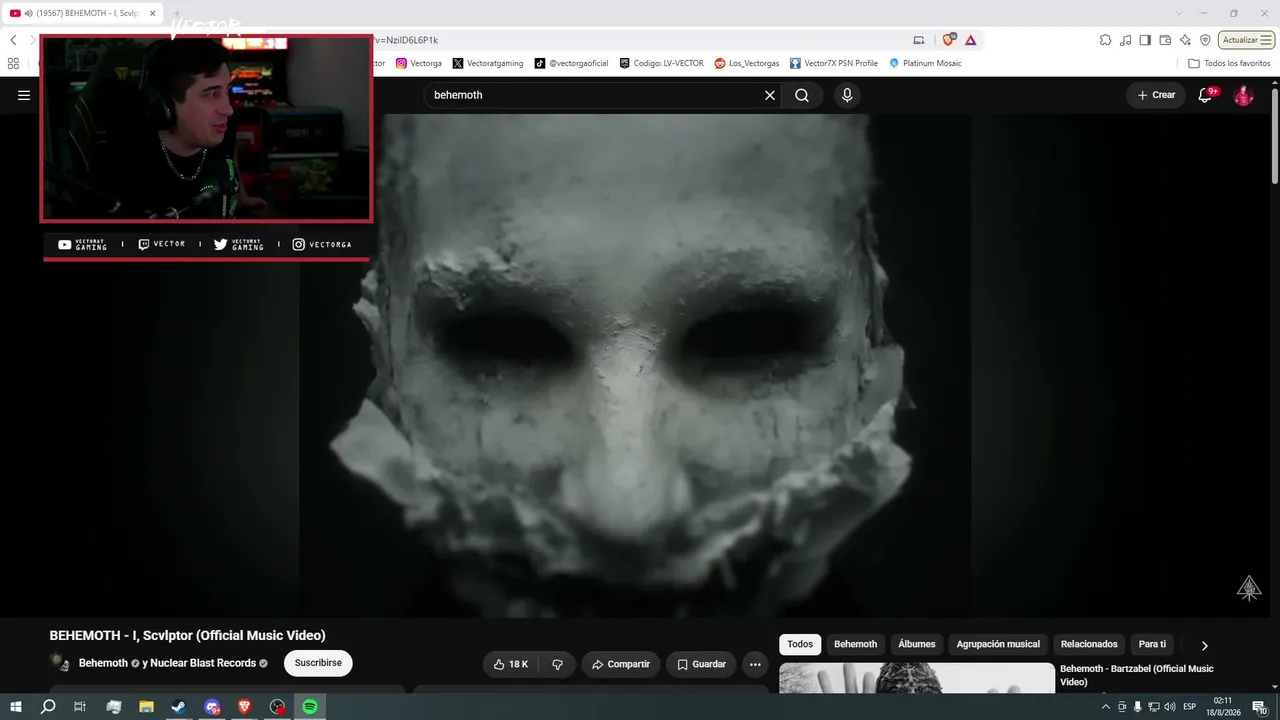Open the Vectorga Instagram bookmark

tap(419, 63)
